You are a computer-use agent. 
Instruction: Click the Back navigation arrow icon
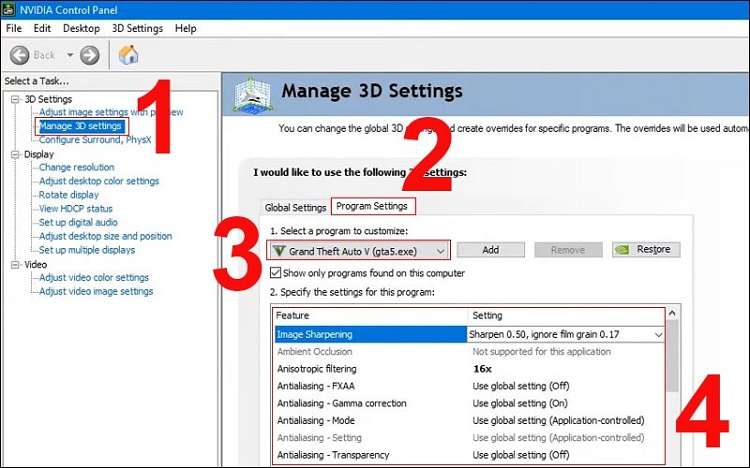pos(20,55)
